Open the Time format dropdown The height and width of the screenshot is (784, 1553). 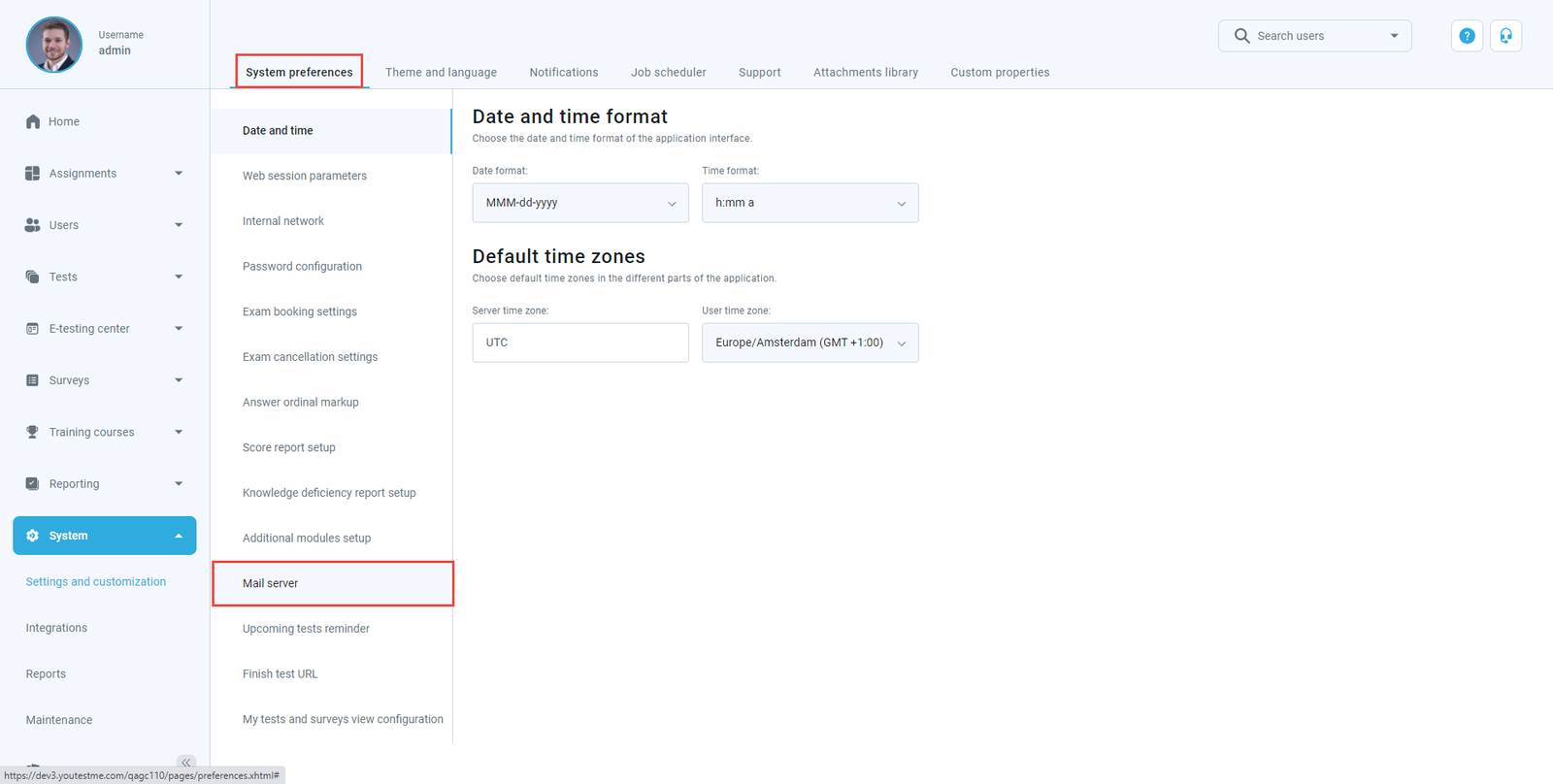810,203
